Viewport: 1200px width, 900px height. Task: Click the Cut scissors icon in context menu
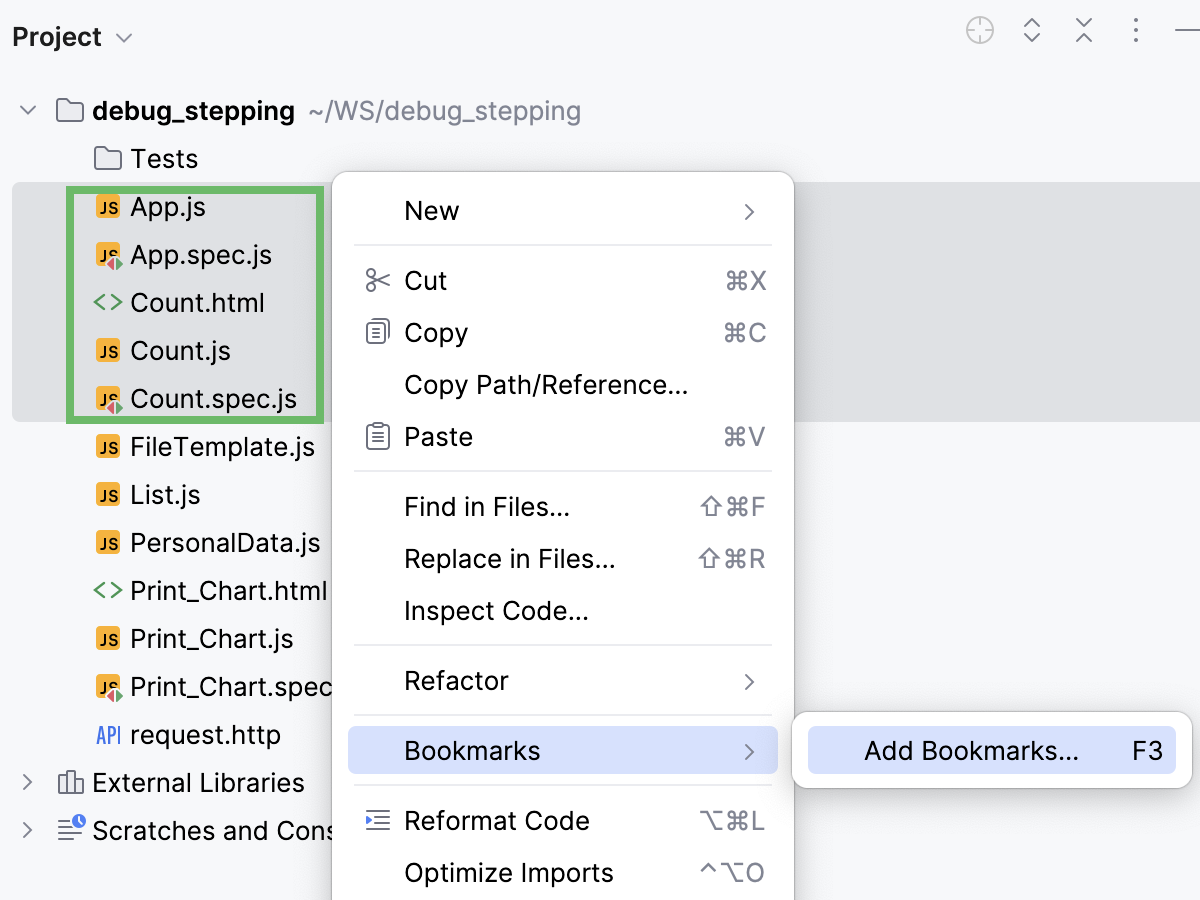[377, 281]
